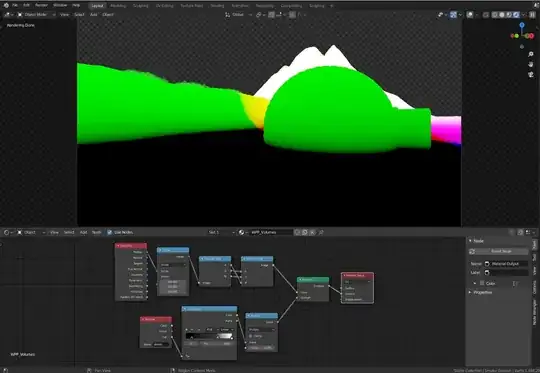Switch to the Shading workspace tab
This screenshot has height=373, width=540.
pyautogui.click(x=217, y=6)
